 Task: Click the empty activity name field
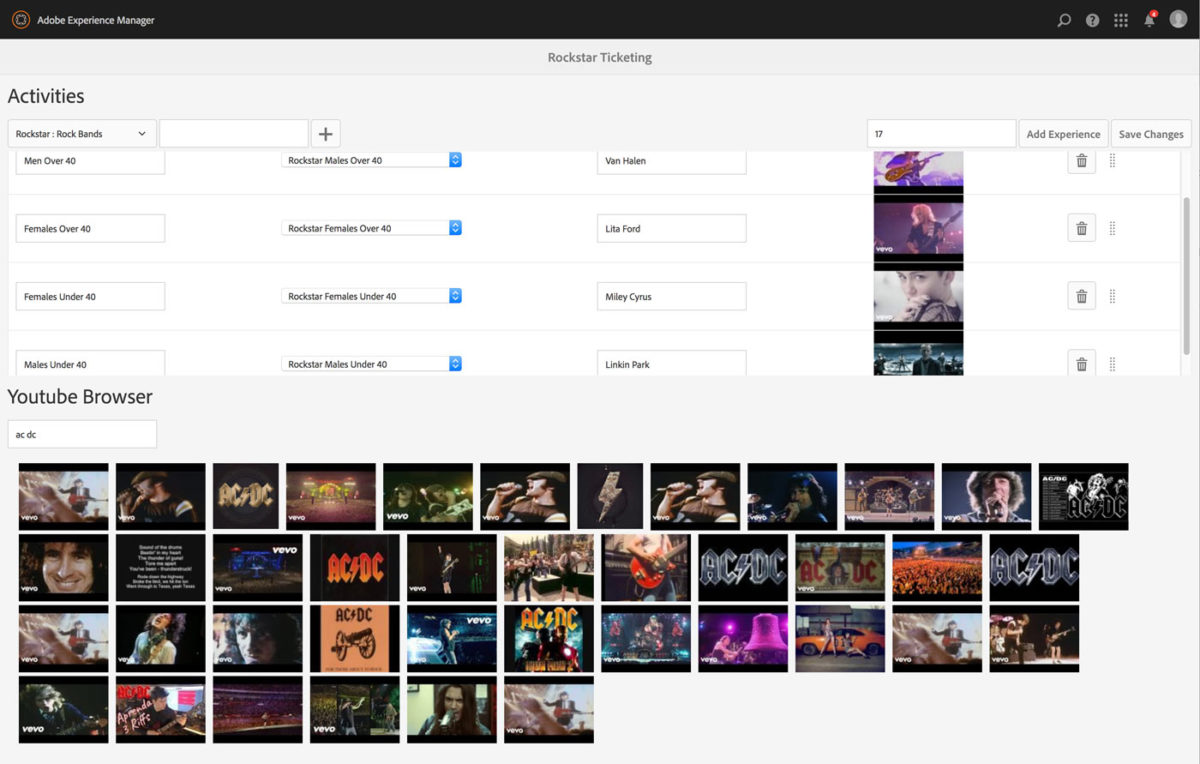[234, 134]
